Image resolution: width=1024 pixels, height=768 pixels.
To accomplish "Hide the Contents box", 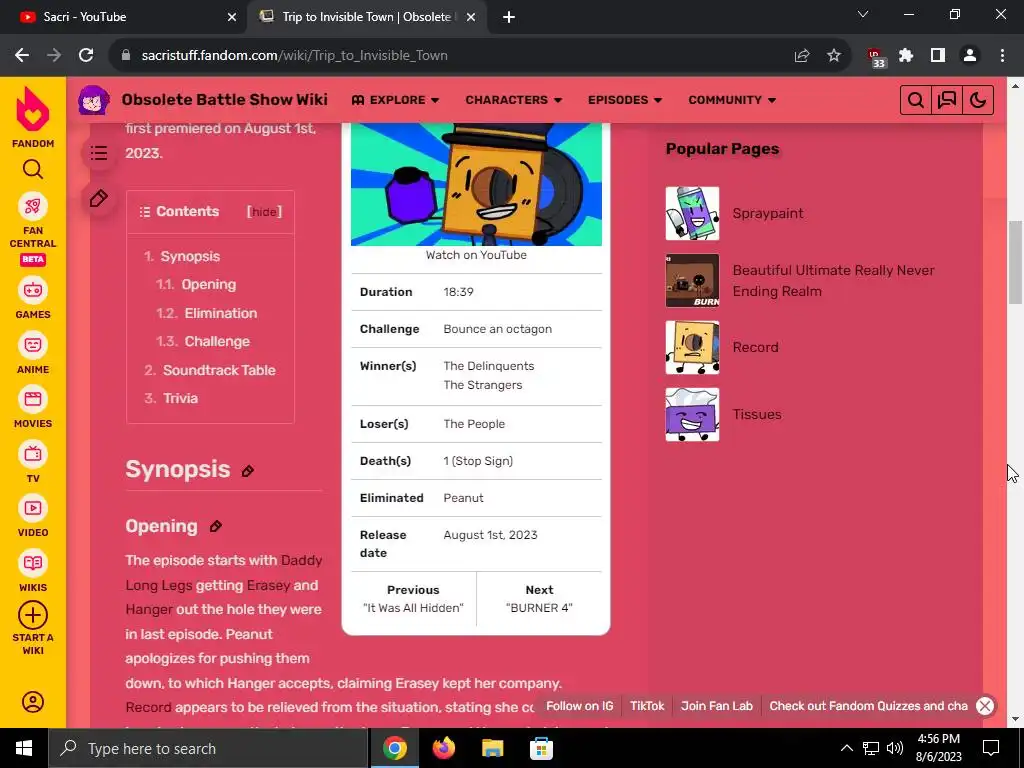I will (x=264, y=212).
